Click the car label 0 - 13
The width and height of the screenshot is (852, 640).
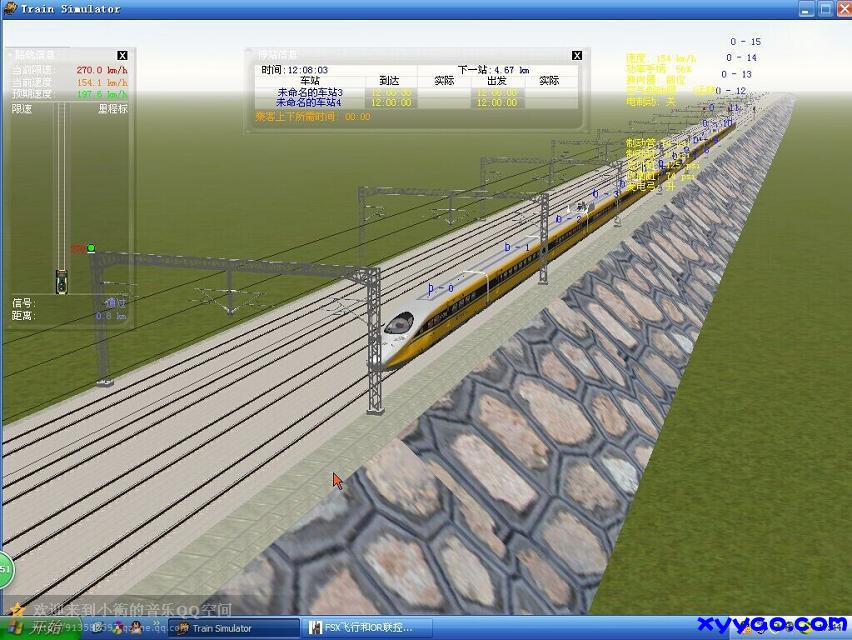coord(736,74)
